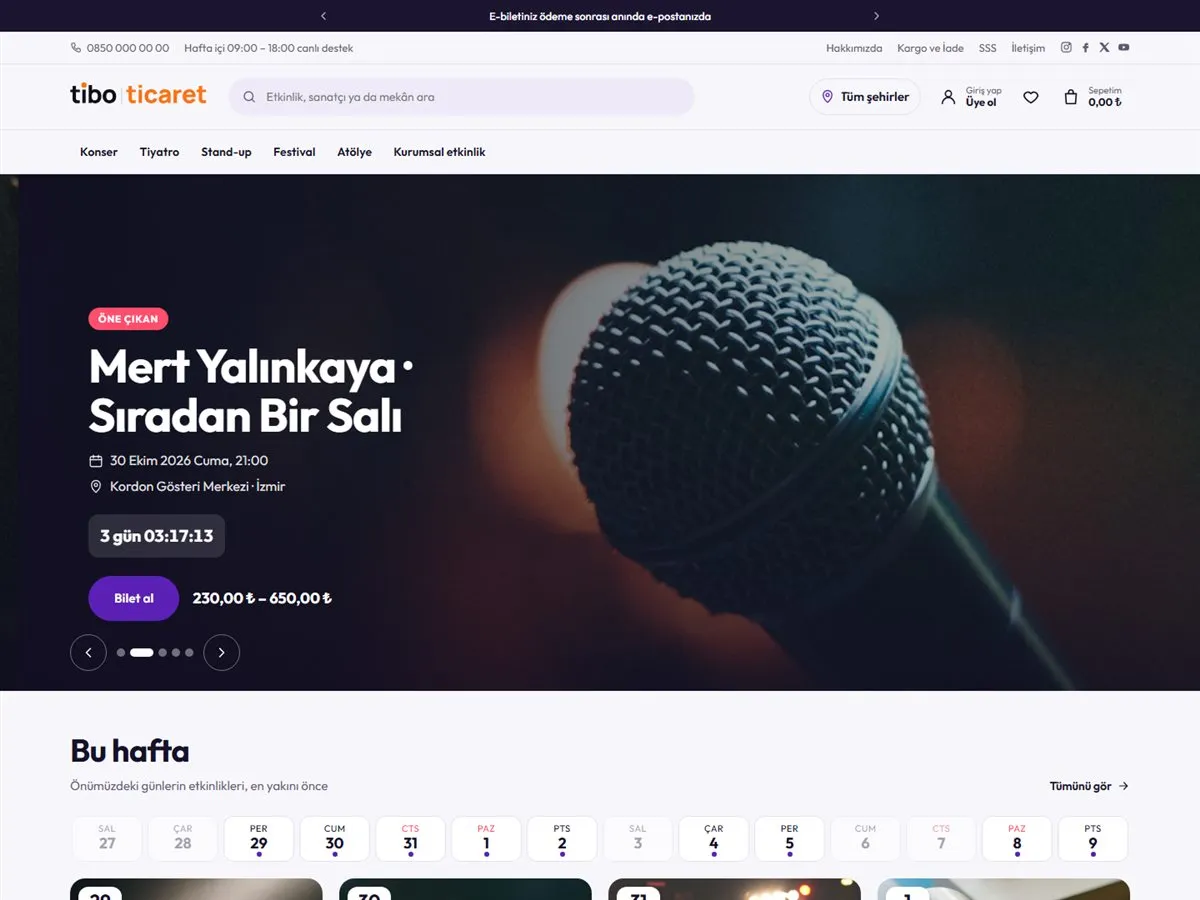Select date ÇAR 4

pos(714,839)
